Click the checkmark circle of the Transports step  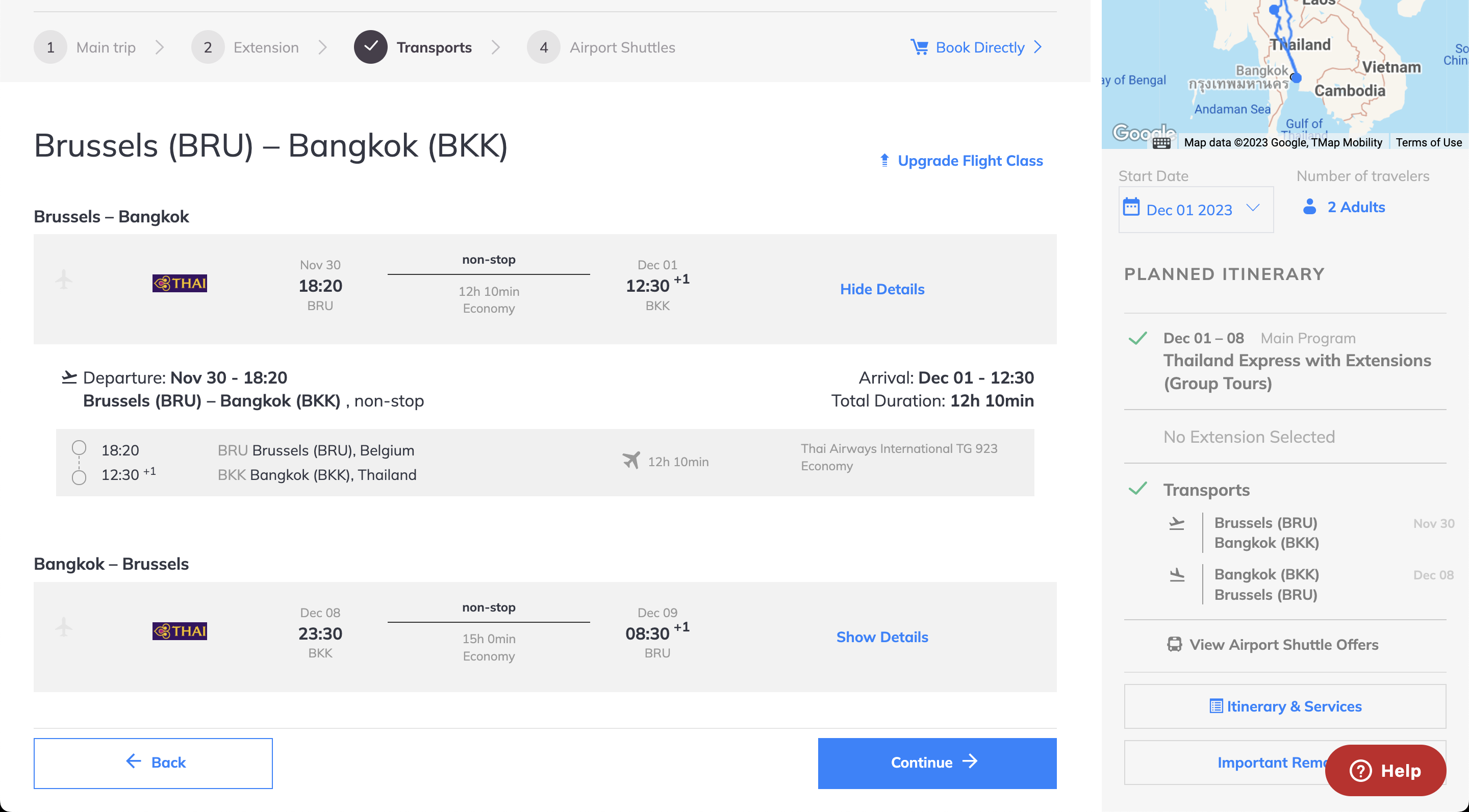(x=371, y=47)
